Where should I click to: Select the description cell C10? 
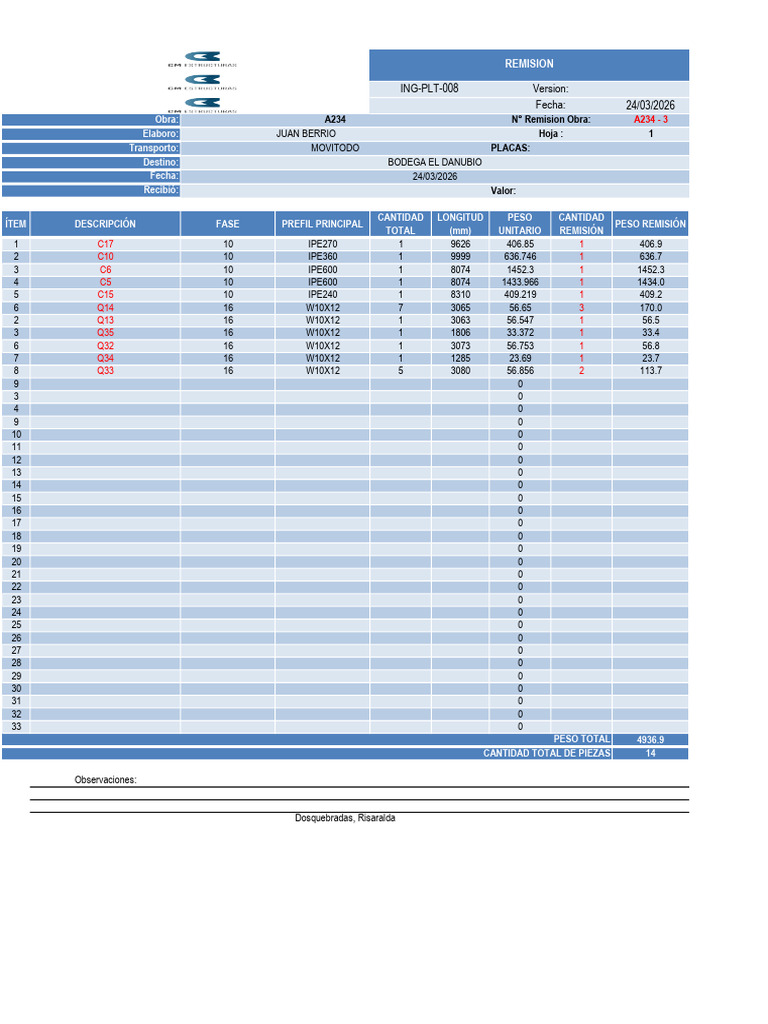pyautogui.click(x=105, y=257)
